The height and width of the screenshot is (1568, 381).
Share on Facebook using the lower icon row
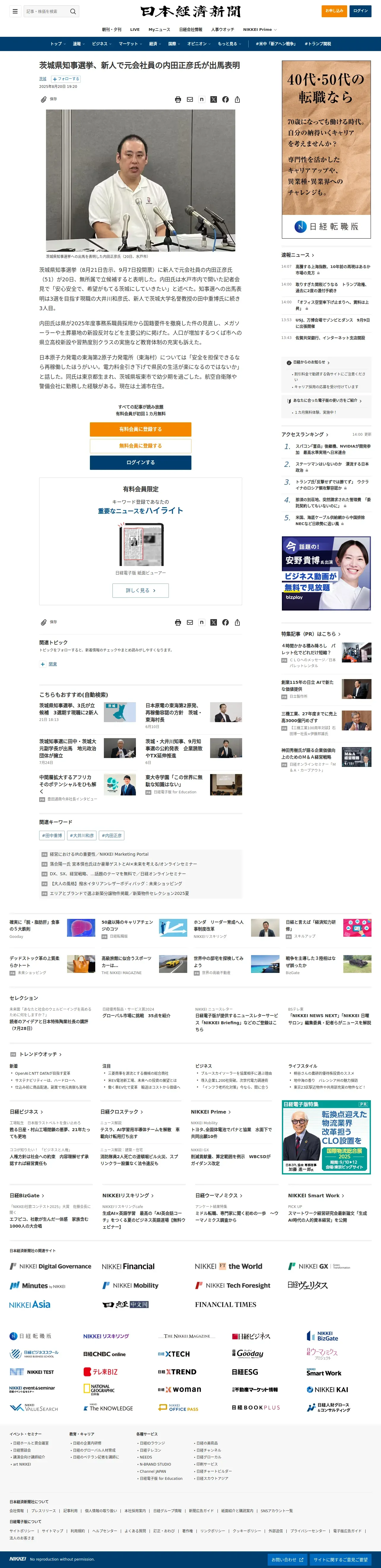click(x=225, y=622)
